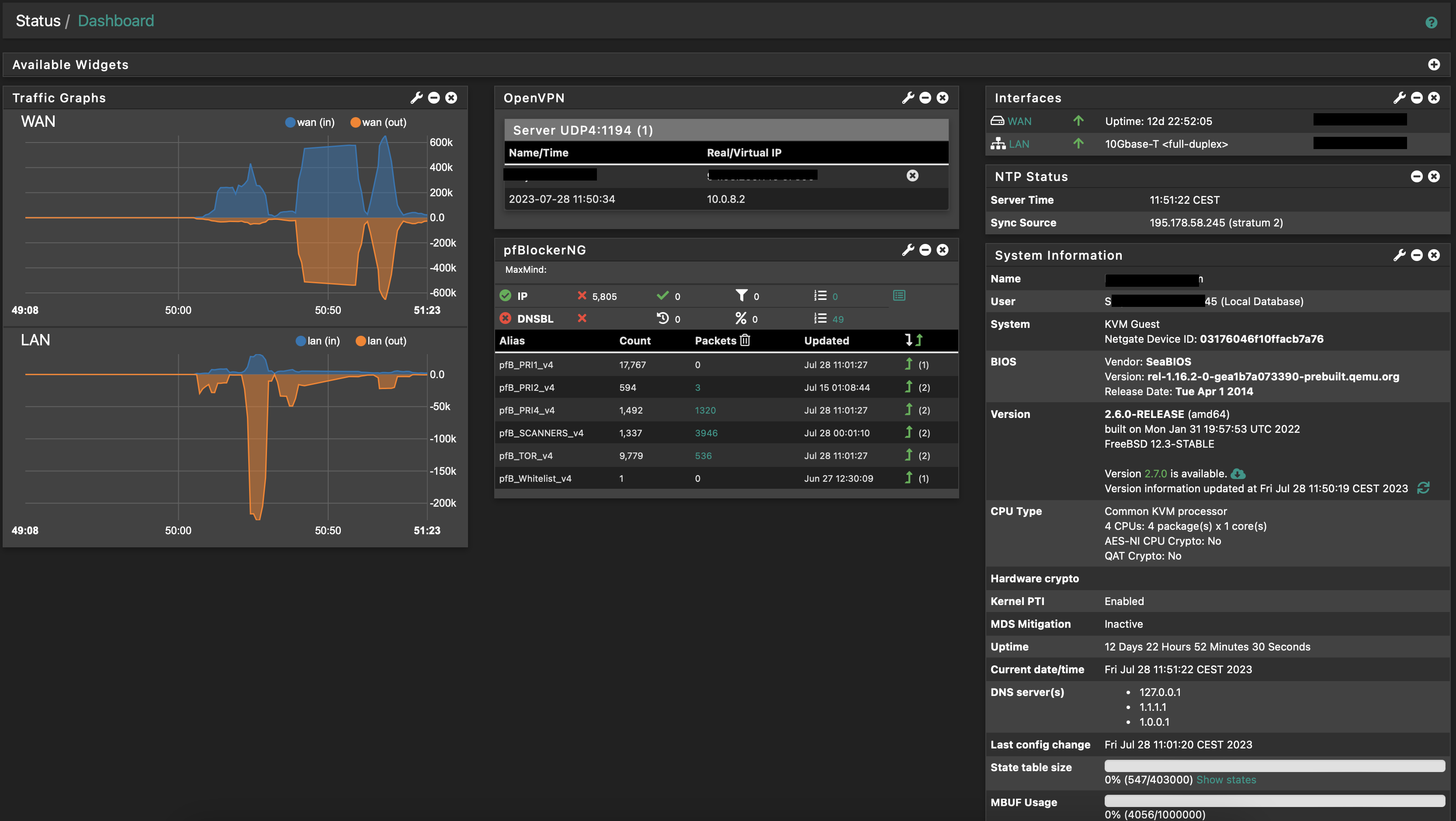
Task: Click the WAN traffic graph area
Action: tap(226, 218)
